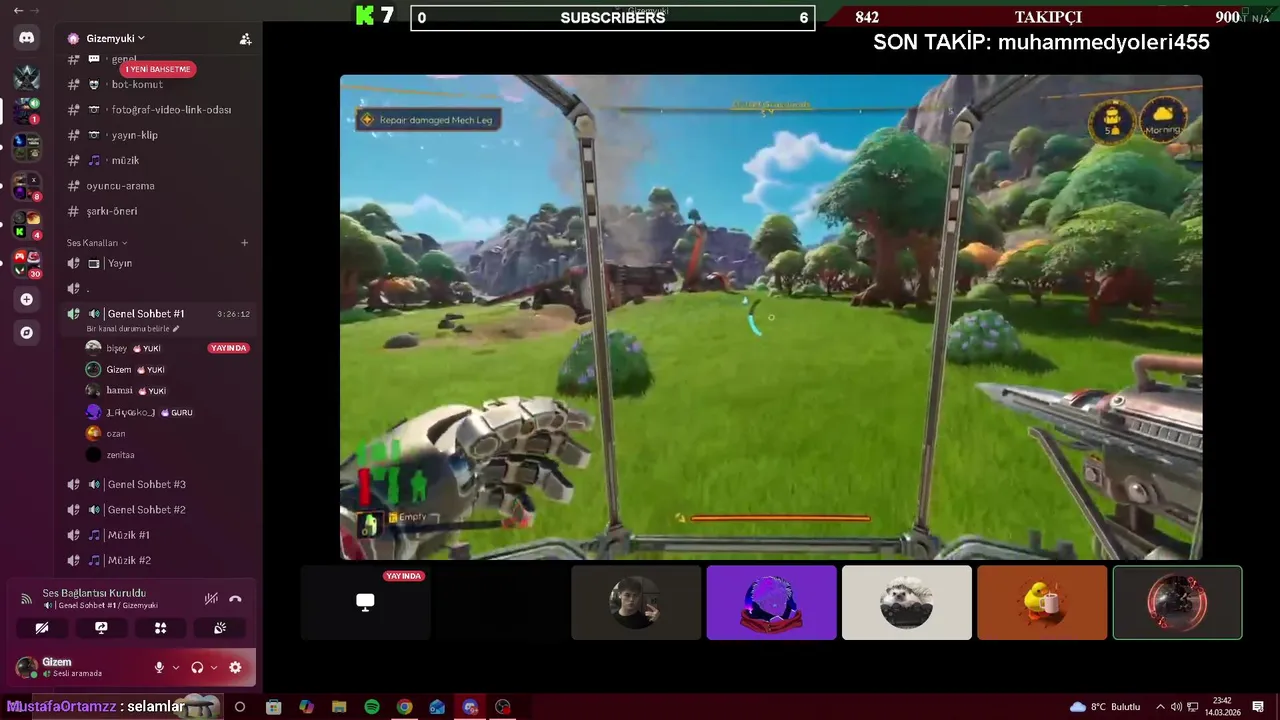Open Spotify from the taskbar

tap(372, 707)
